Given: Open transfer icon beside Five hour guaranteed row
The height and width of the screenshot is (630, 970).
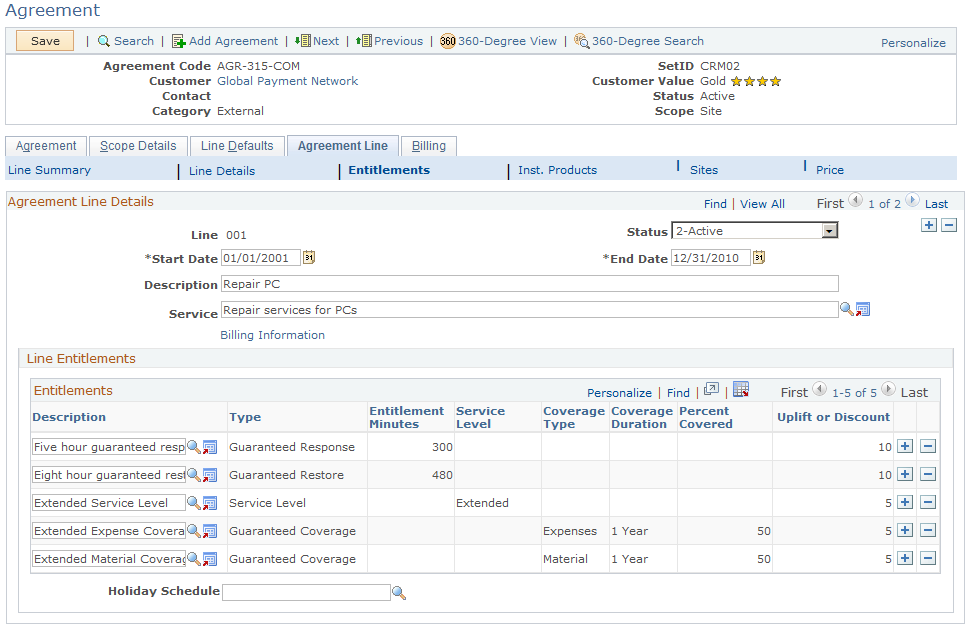Looking at the screenshot, I should point(210,447).
